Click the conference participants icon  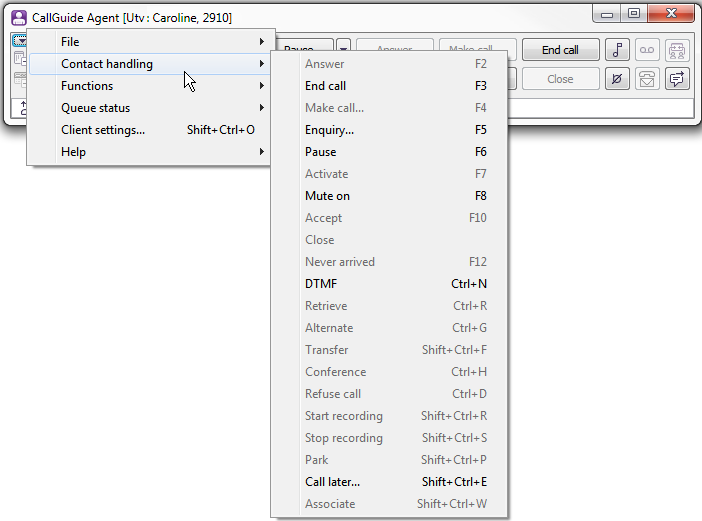coord(677,50)
